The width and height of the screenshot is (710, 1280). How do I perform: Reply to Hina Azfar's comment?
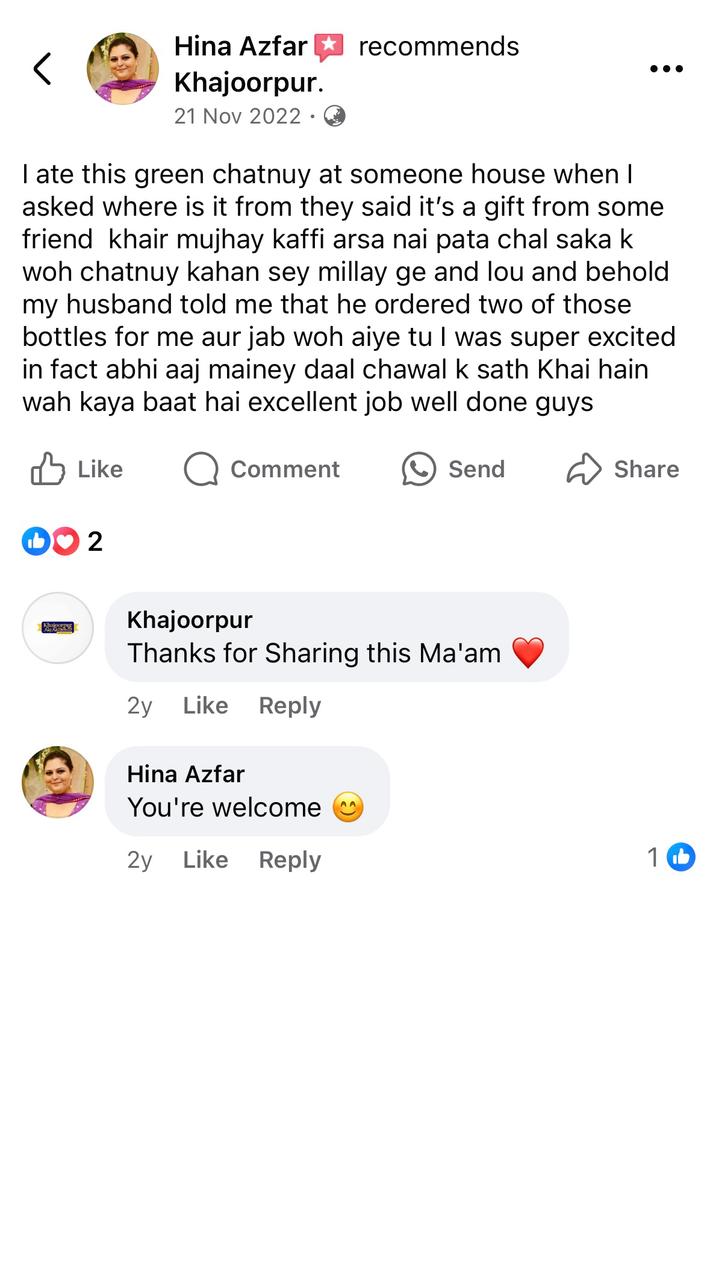tap(289, 859)
